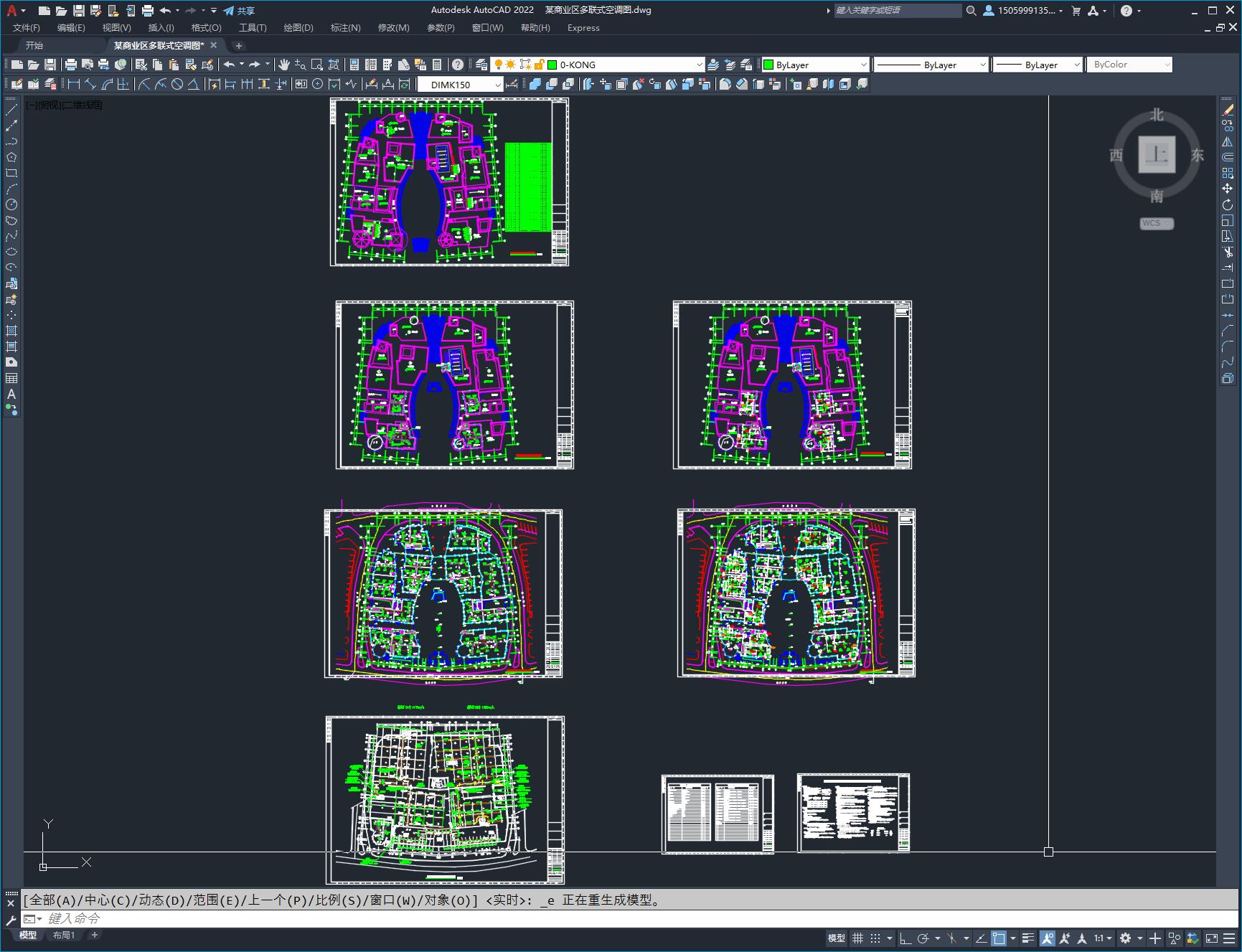Image resolution: width=1242 pixels, height=952 pixels.
Task: Select the Angular dimension tool
Action: pyautogui.click(x=193, y=84)
